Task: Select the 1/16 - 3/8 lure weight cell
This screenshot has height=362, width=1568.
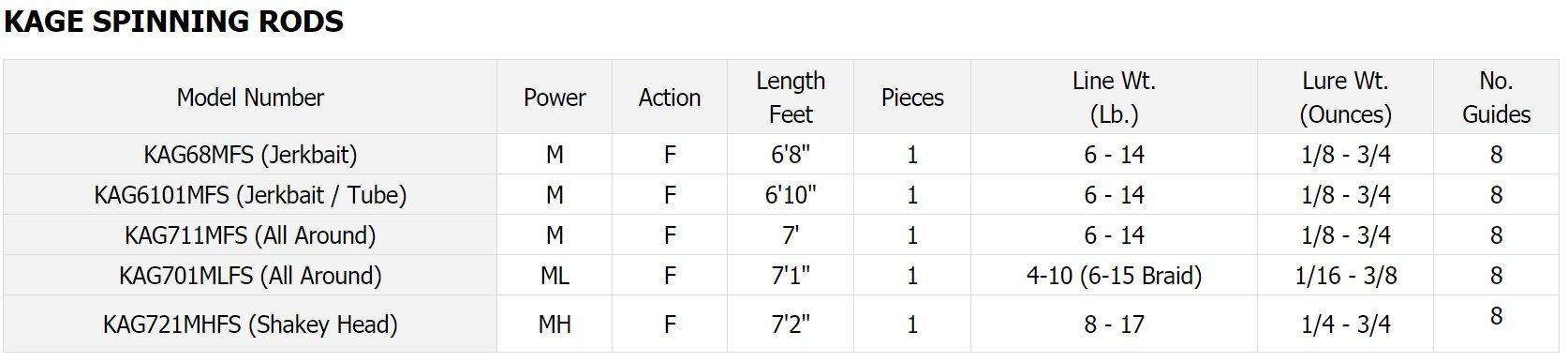Action: [1345, 276]
